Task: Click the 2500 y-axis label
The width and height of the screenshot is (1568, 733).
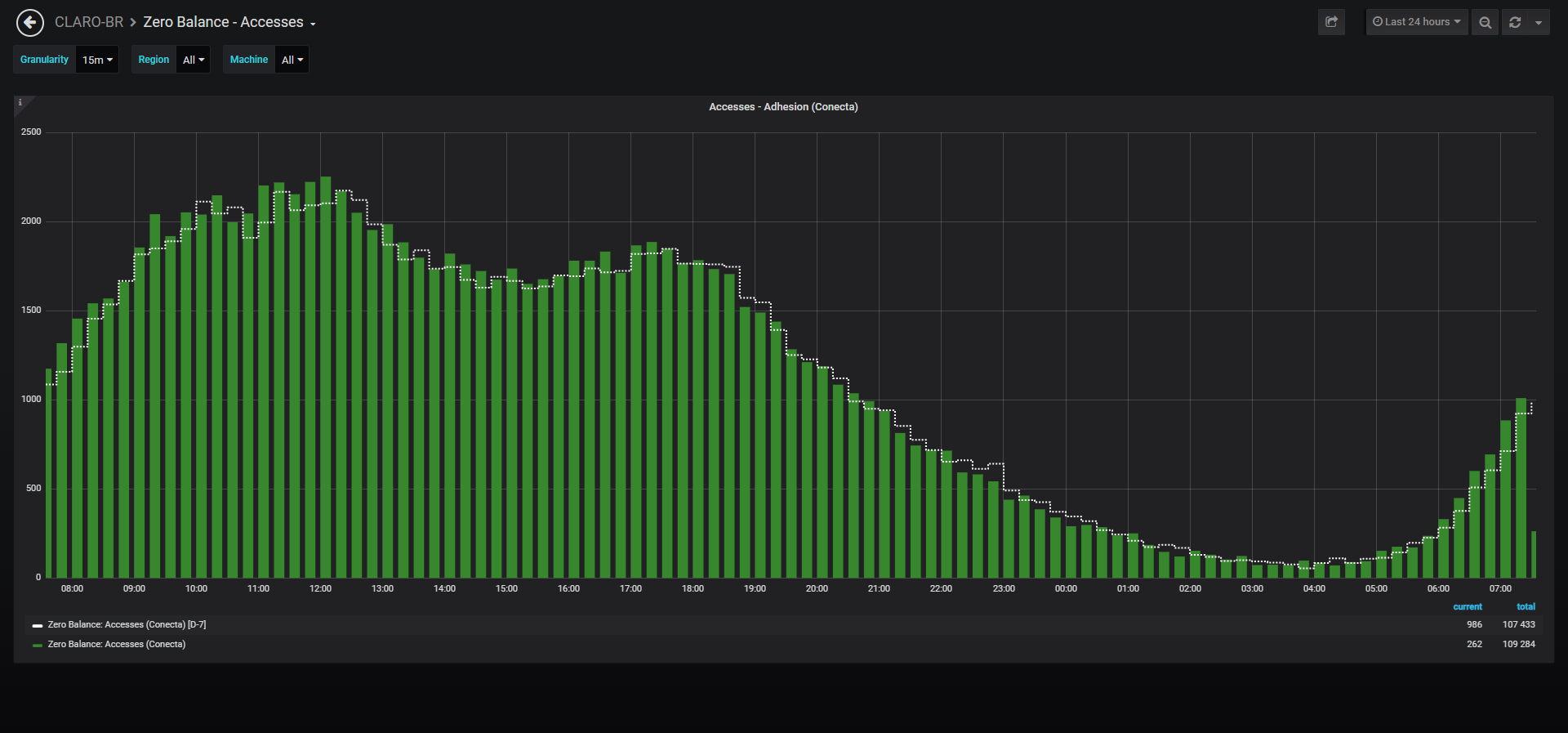Action: [31, 132]
